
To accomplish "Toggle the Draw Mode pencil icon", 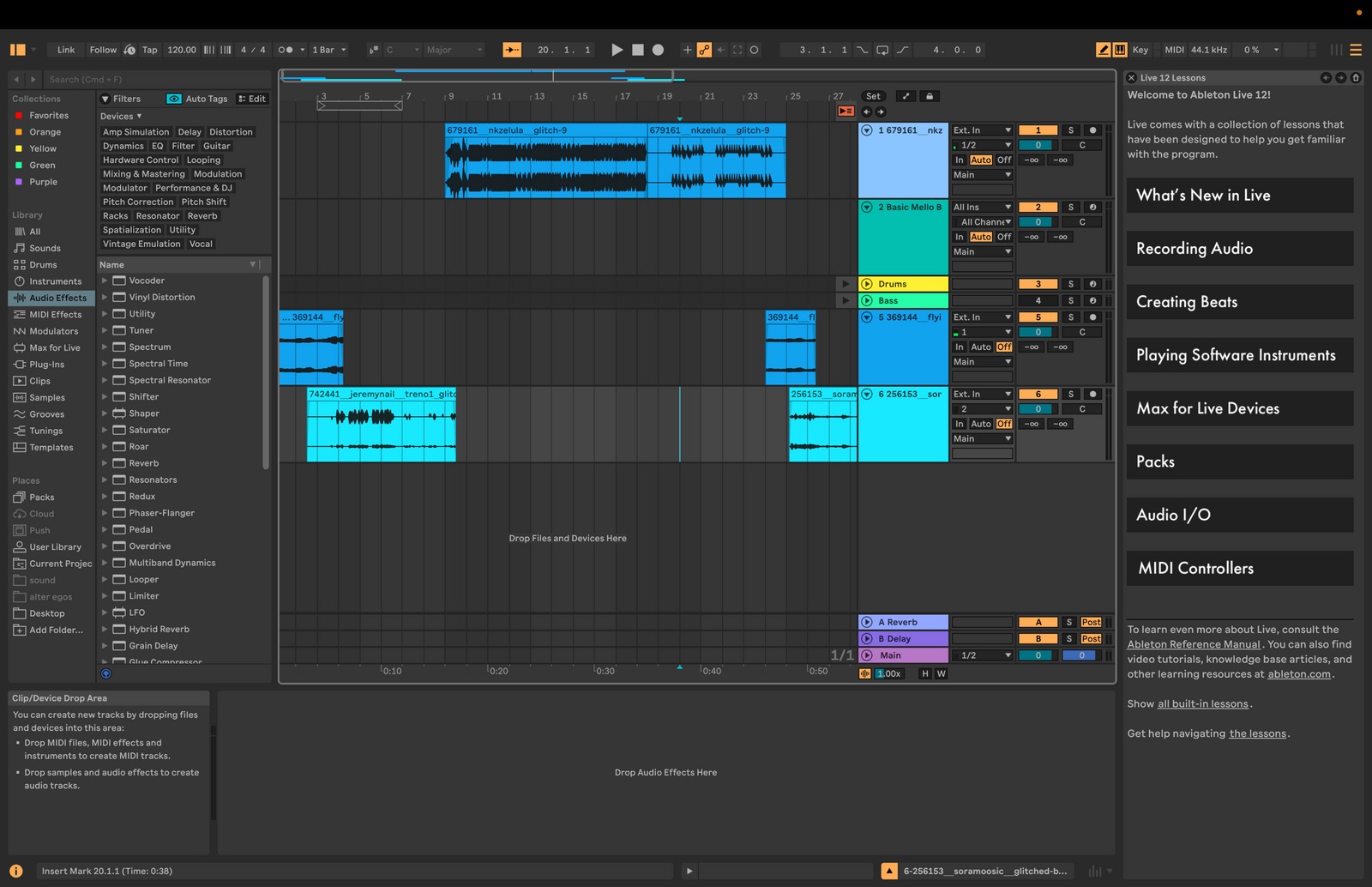I will point(1104,50).
